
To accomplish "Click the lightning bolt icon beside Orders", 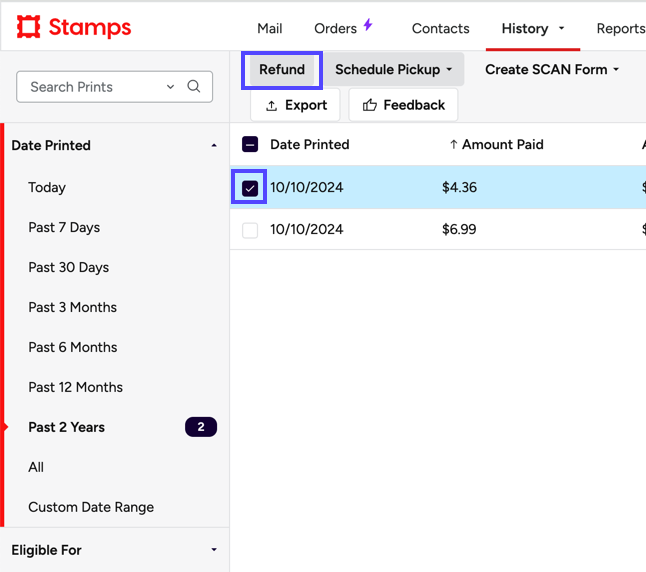I will 368,26.
